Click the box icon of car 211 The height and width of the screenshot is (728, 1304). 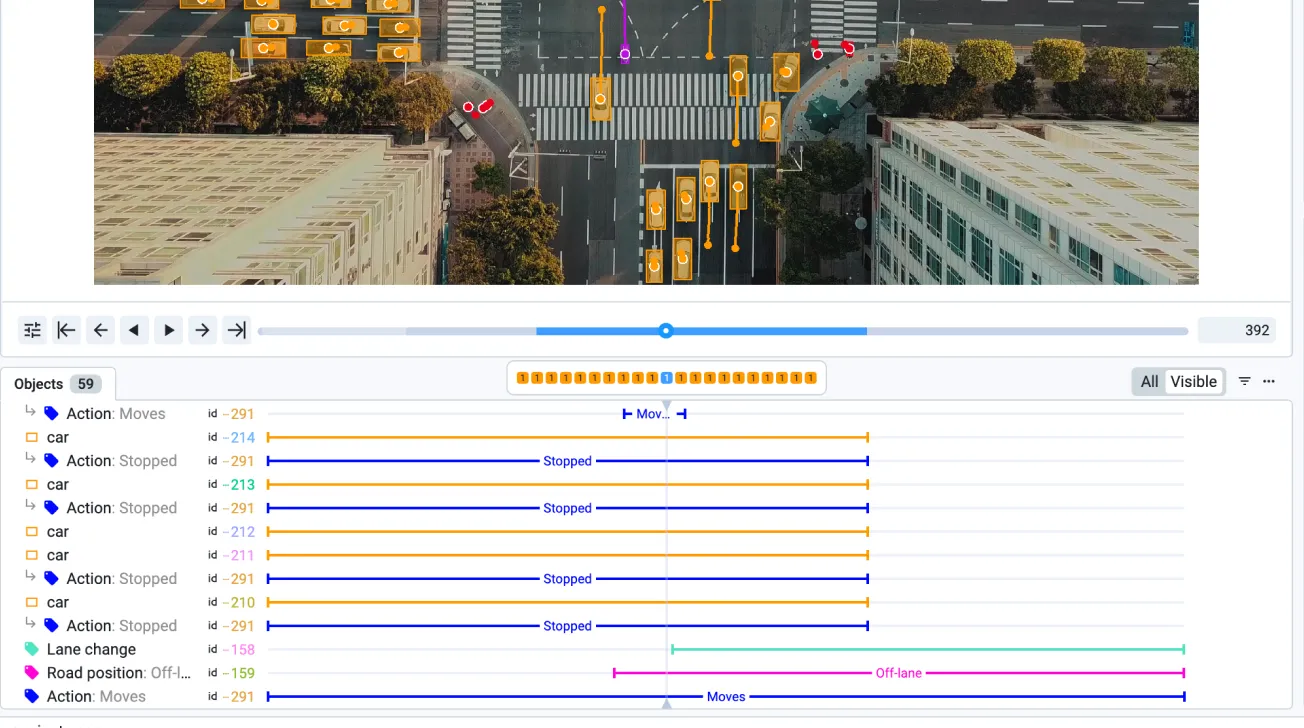coord(31,555)
